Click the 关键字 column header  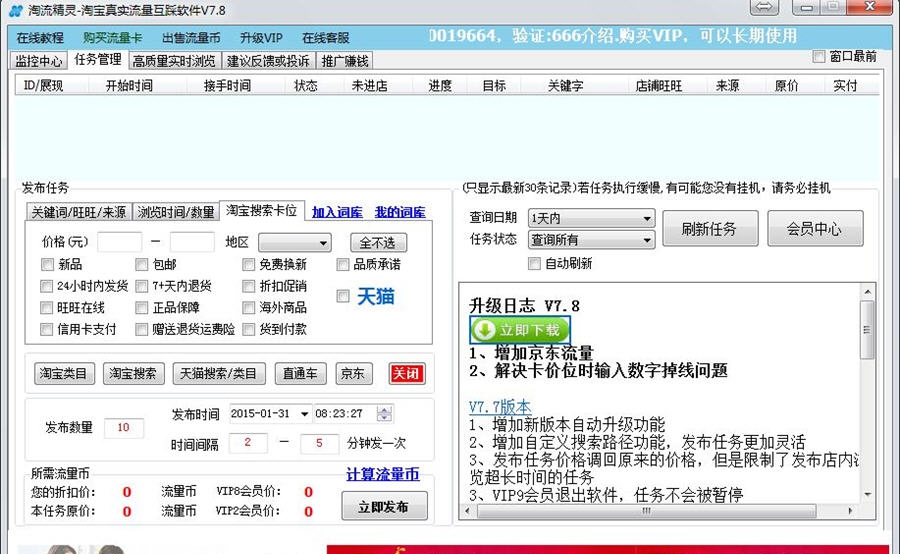565,86
